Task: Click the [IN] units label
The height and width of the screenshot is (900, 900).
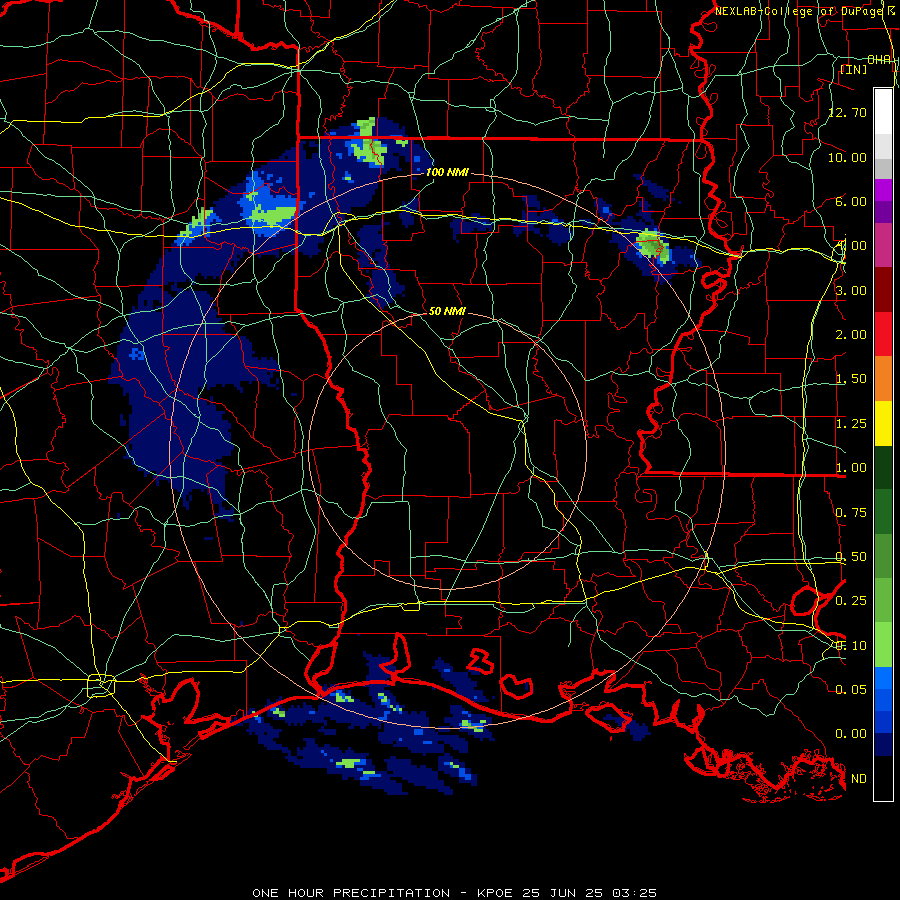Action: point(854,69)
